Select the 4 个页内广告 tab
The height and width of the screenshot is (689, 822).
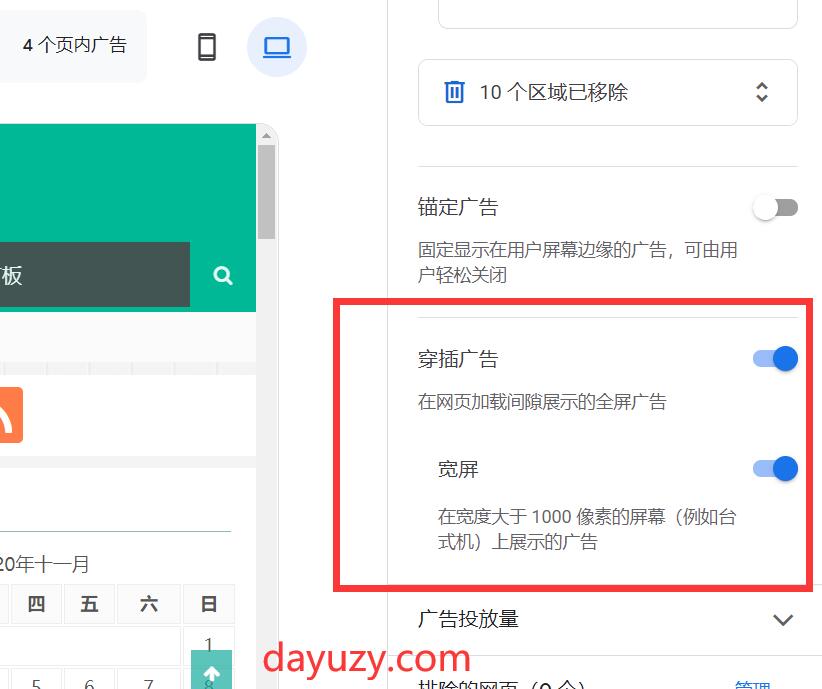(73, 44)
